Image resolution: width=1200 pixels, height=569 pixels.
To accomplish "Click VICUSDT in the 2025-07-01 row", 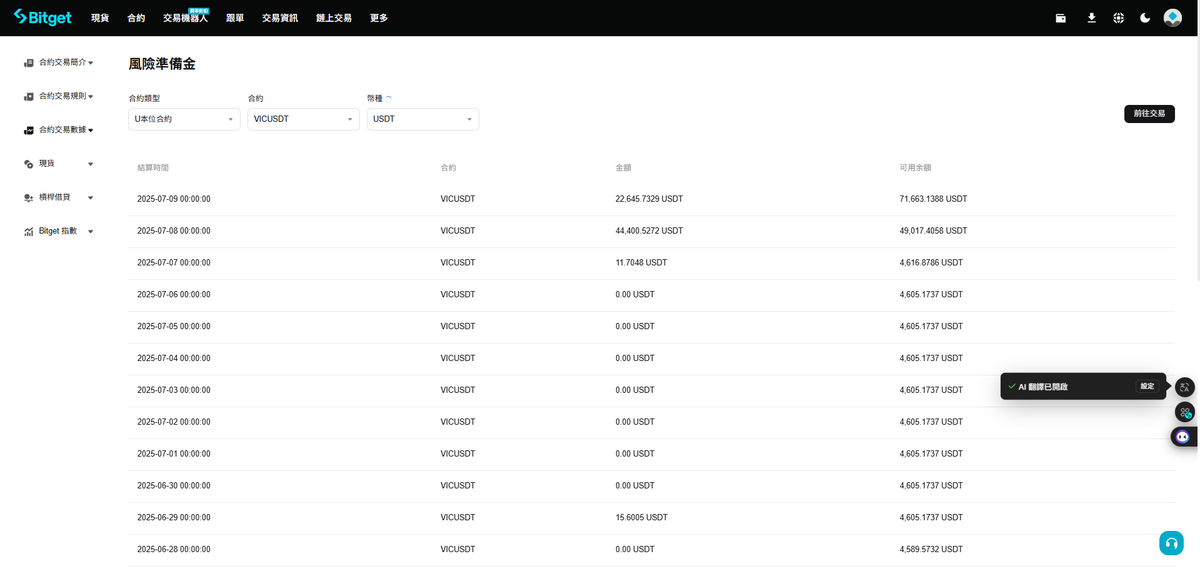I will (x=458, y=454).
